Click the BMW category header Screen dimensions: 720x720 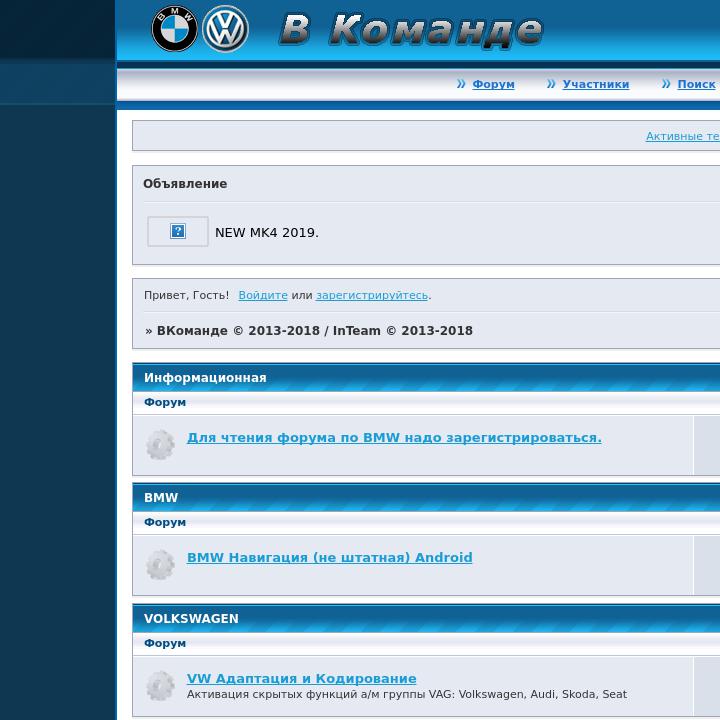click(x=161, y=497)
